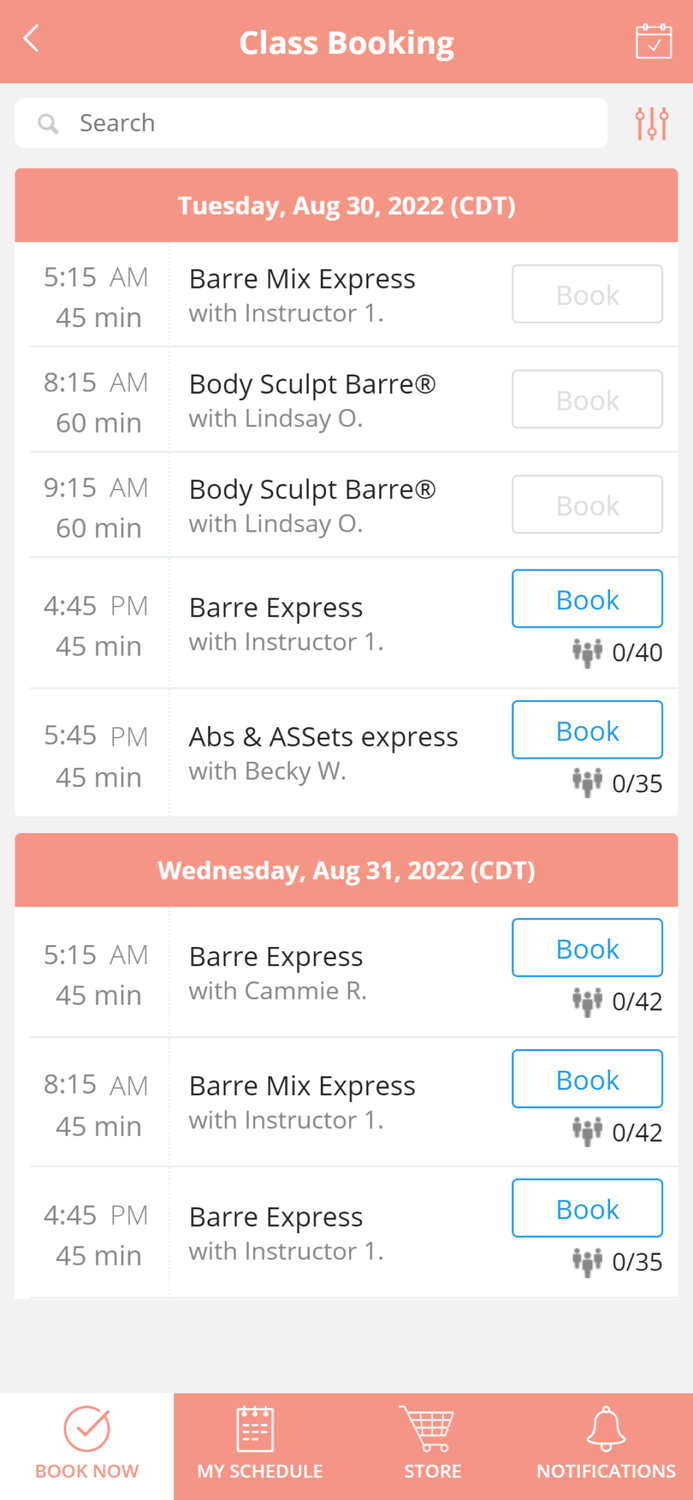Select the disabled Book button for Body Sculpt Barre 8:15 AM

coord(587,399)
